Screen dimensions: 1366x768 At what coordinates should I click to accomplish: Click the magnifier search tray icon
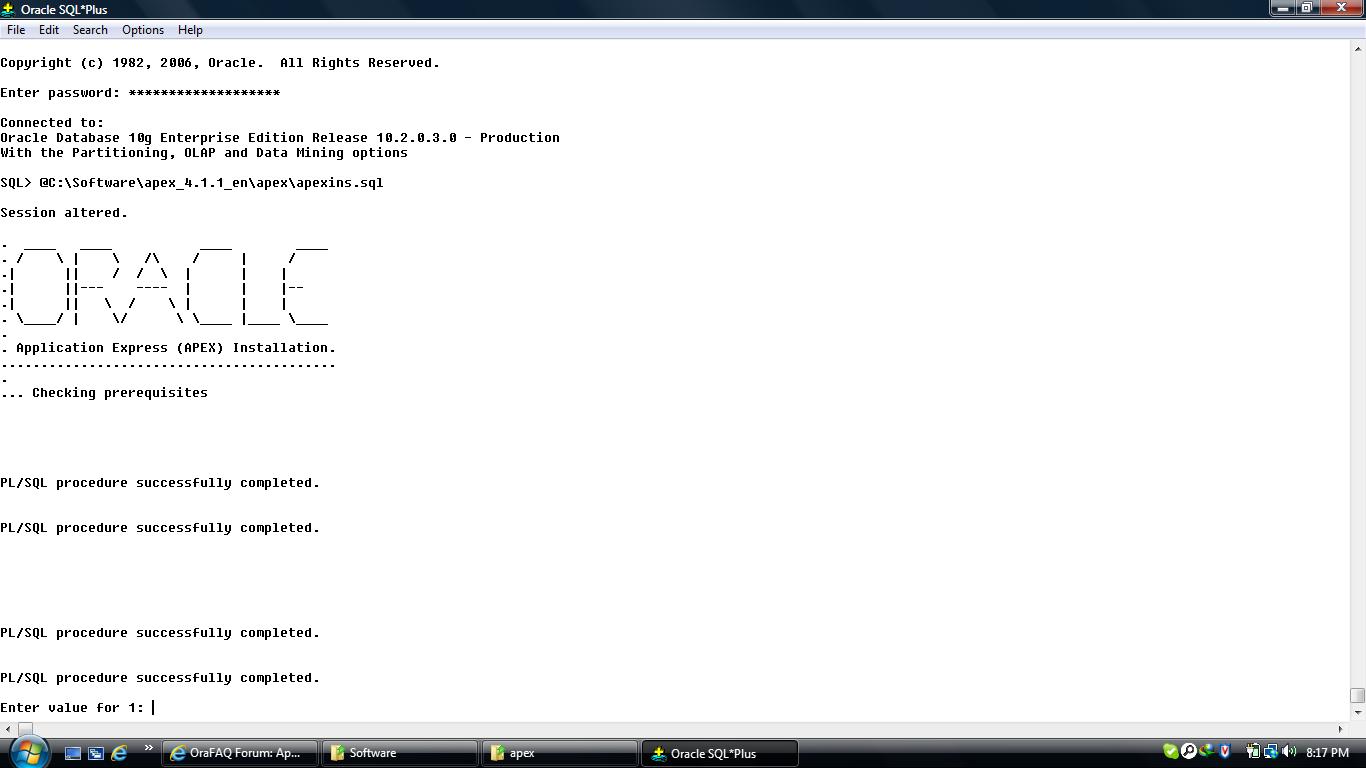1189,752
